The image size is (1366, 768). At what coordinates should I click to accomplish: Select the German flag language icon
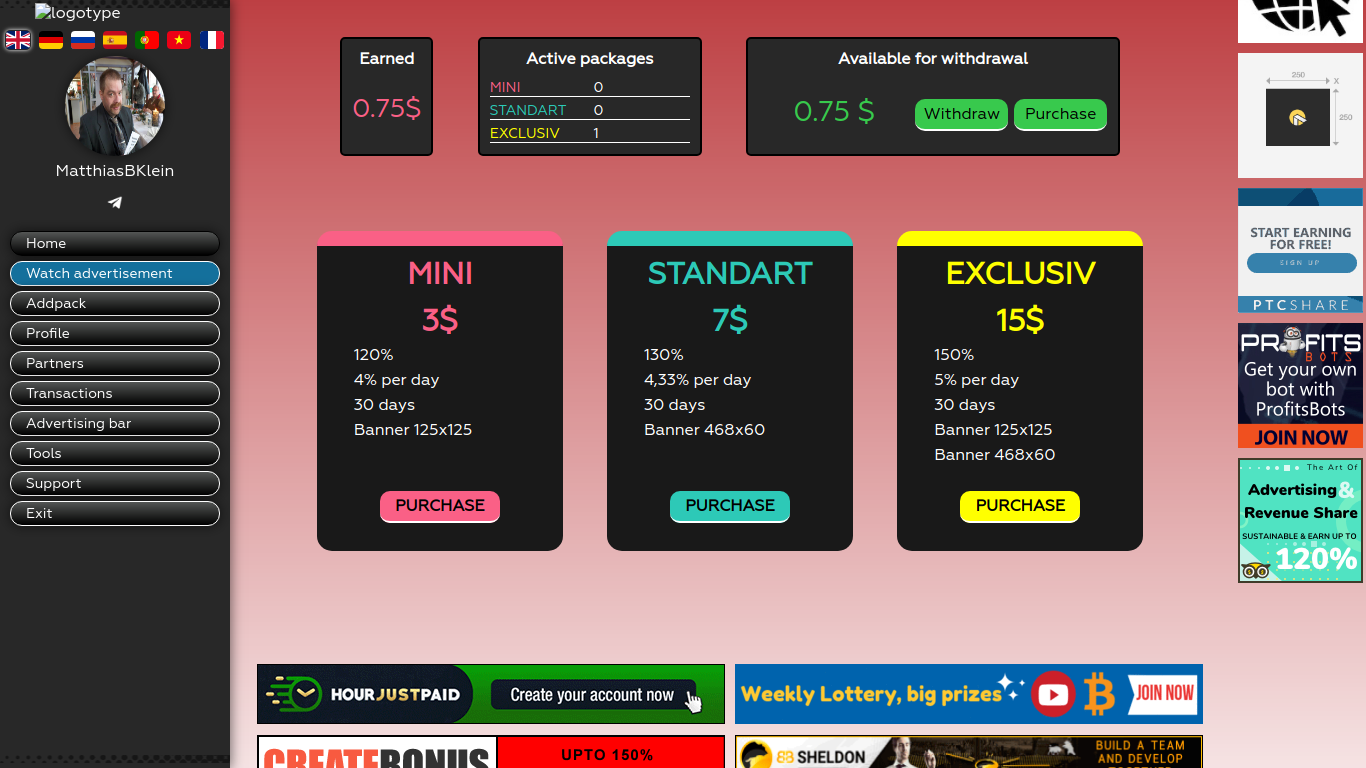[51, 40]
